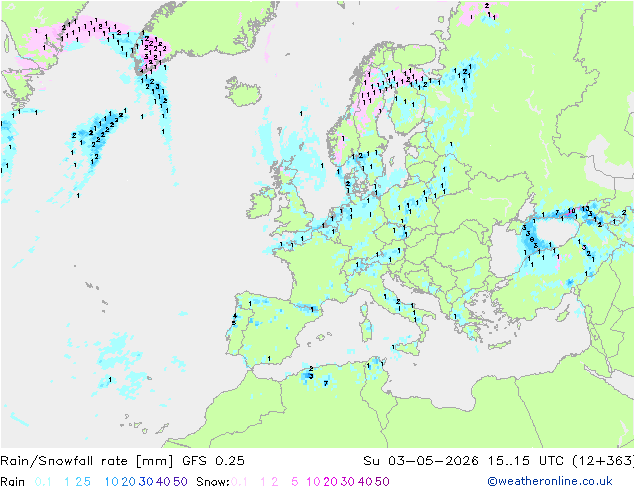Select the Snow legend value 20
This screenshot has width=634, height=490.
(330, 482)
